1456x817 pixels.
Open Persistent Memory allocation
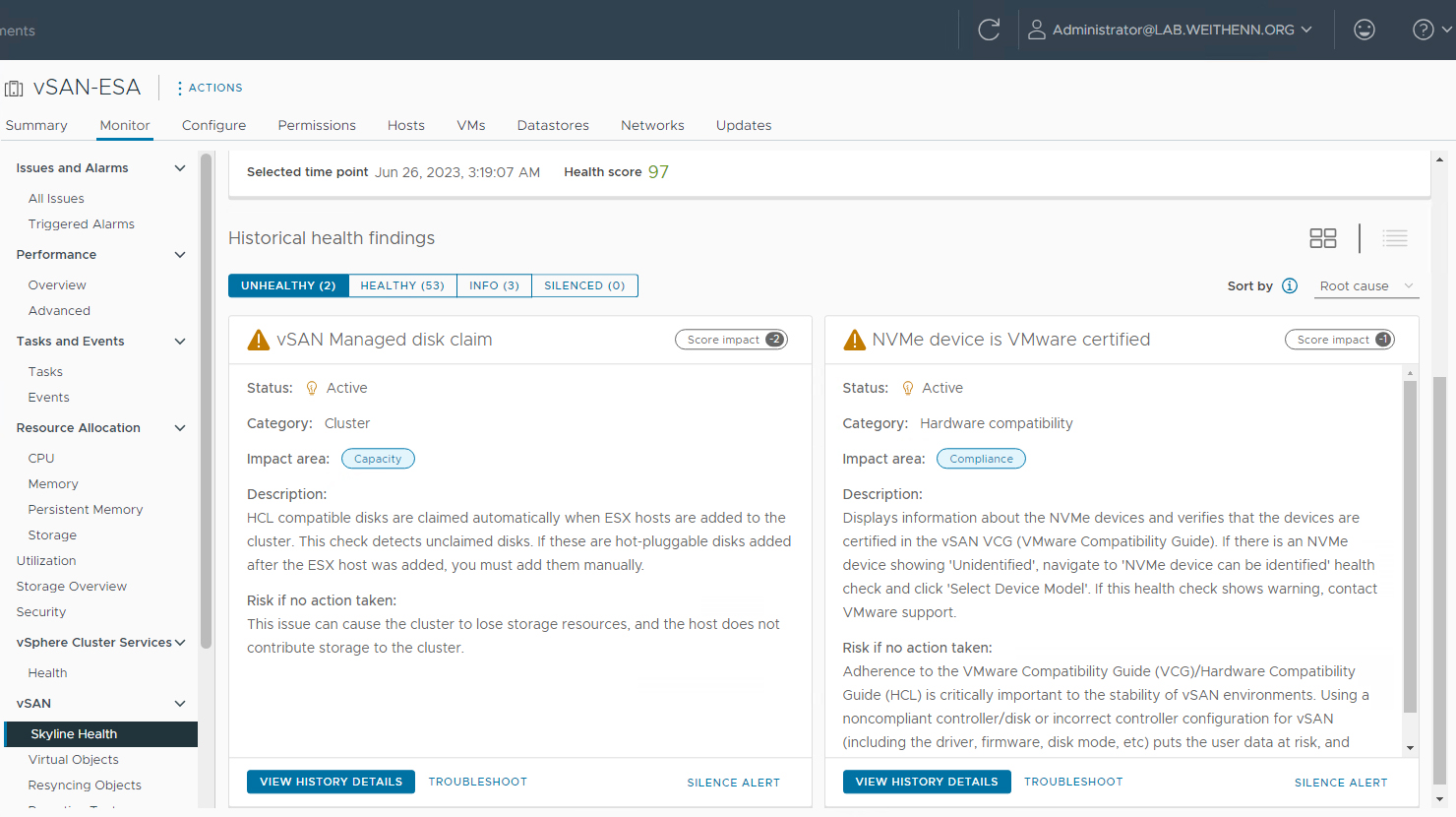tap(86, 510)
